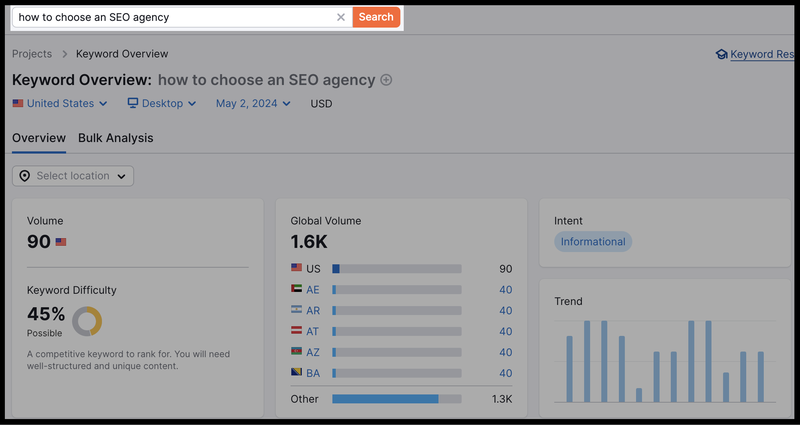Click the 40 volume value in AE row

pyautogui.click(x=506, y=290)
